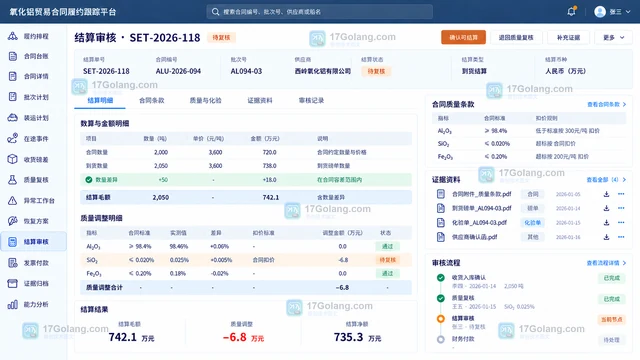The width and height of the screenshot is (640, 360).
Task: Click the 待复核 badge beside the page title
Action: [x=221, y=38]
